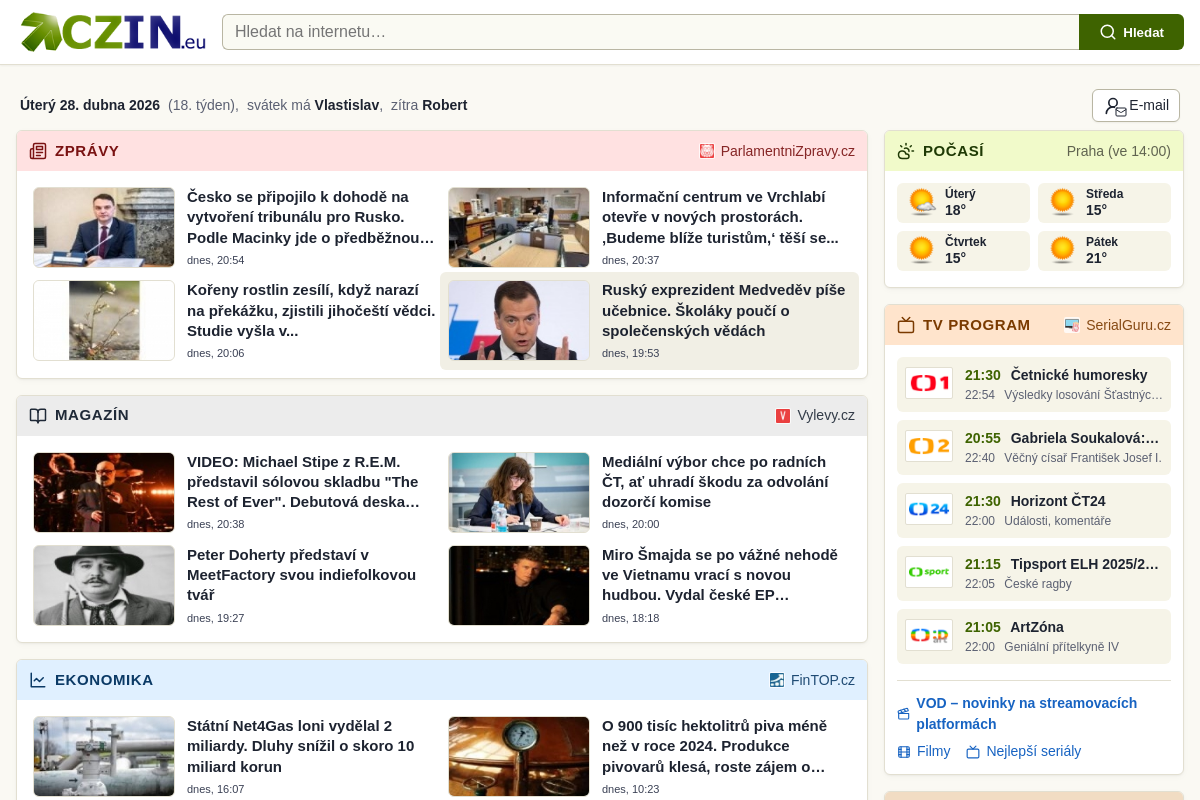1200x800 pixels.
Task: Read article about Česko a tribunál pro Rusko
Action: [x=311, y=217]
